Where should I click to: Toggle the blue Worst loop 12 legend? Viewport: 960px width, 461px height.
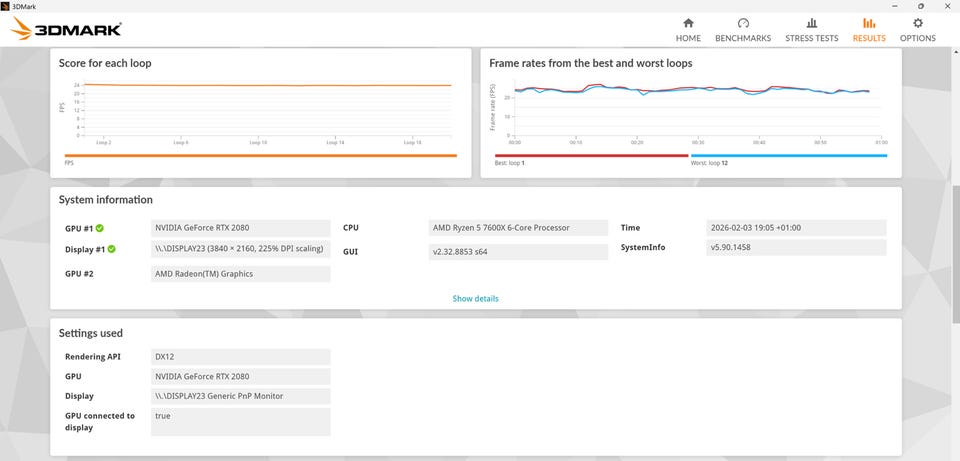(x=789, y=156)
